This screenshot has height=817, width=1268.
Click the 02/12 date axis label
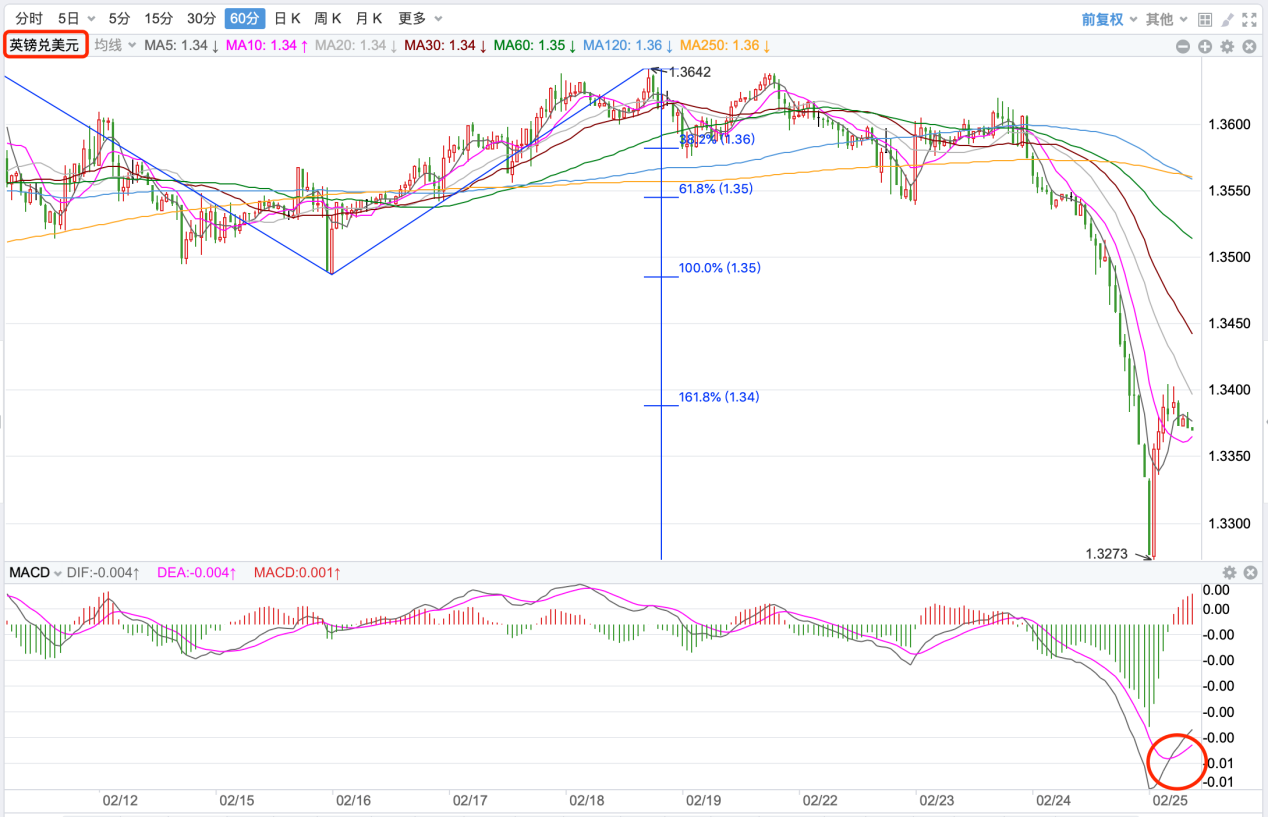pyautogui.click(x=120, y=801)
